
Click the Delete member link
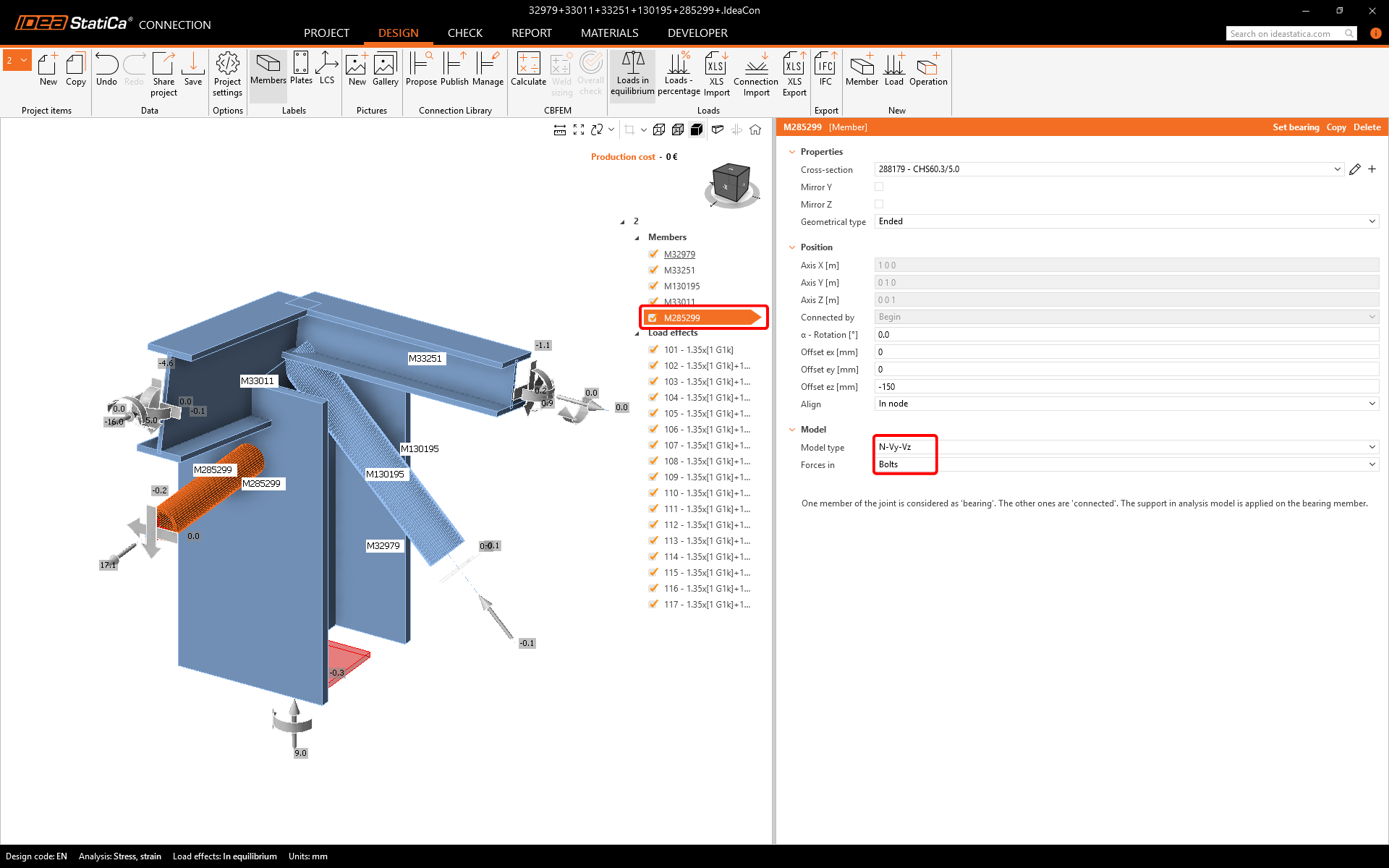[x=1367, y=127]
